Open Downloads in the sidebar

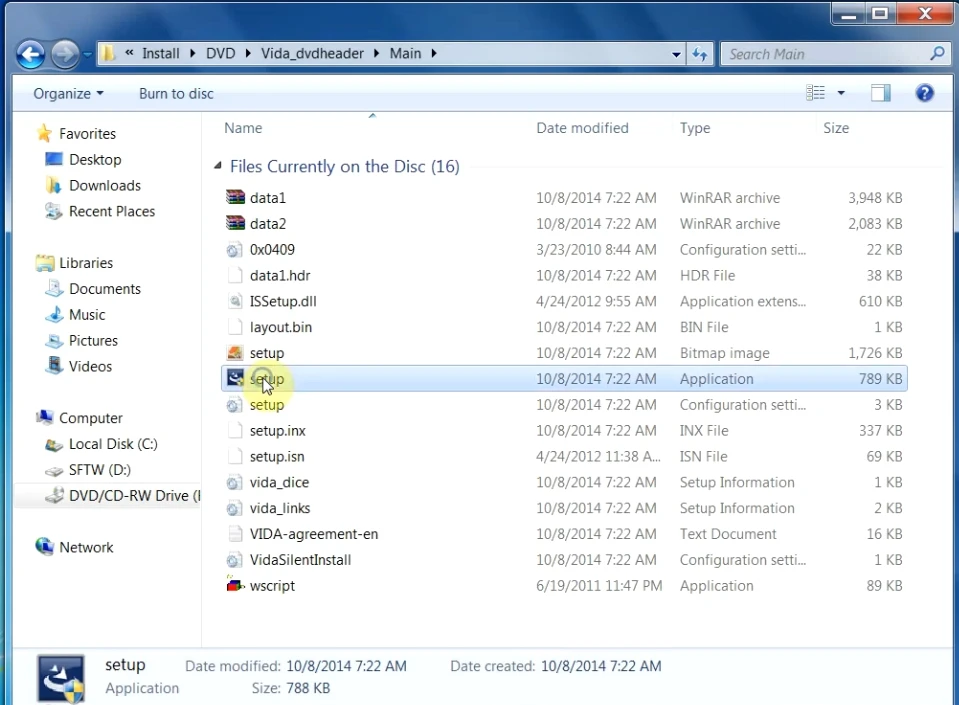[105, 185]
